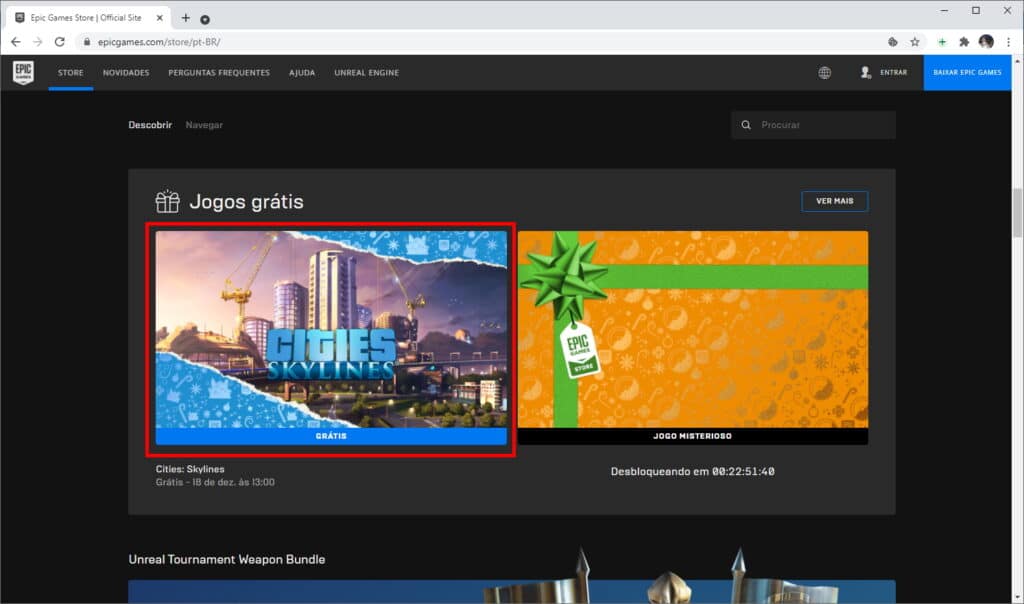Click the Jogos grátis heading
1024x604 pixels.
[246, 201]
